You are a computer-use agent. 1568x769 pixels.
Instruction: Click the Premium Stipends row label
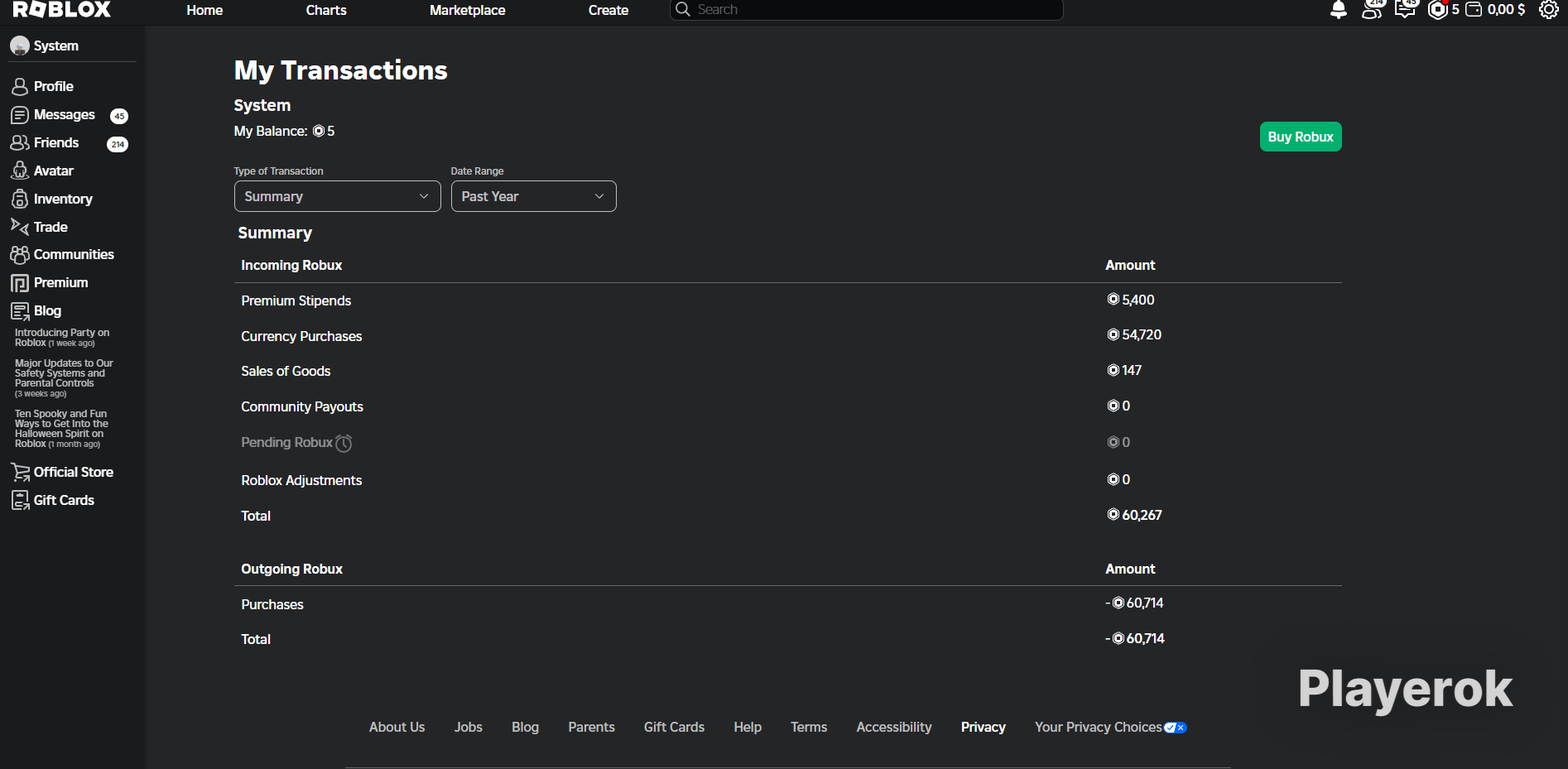[296, 300]
